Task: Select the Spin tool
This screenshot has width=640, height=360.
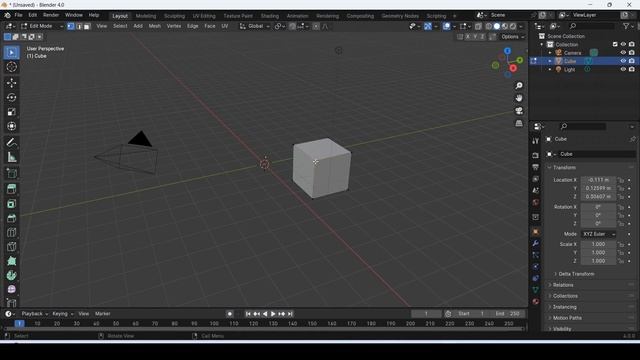Action: (11, 276)
